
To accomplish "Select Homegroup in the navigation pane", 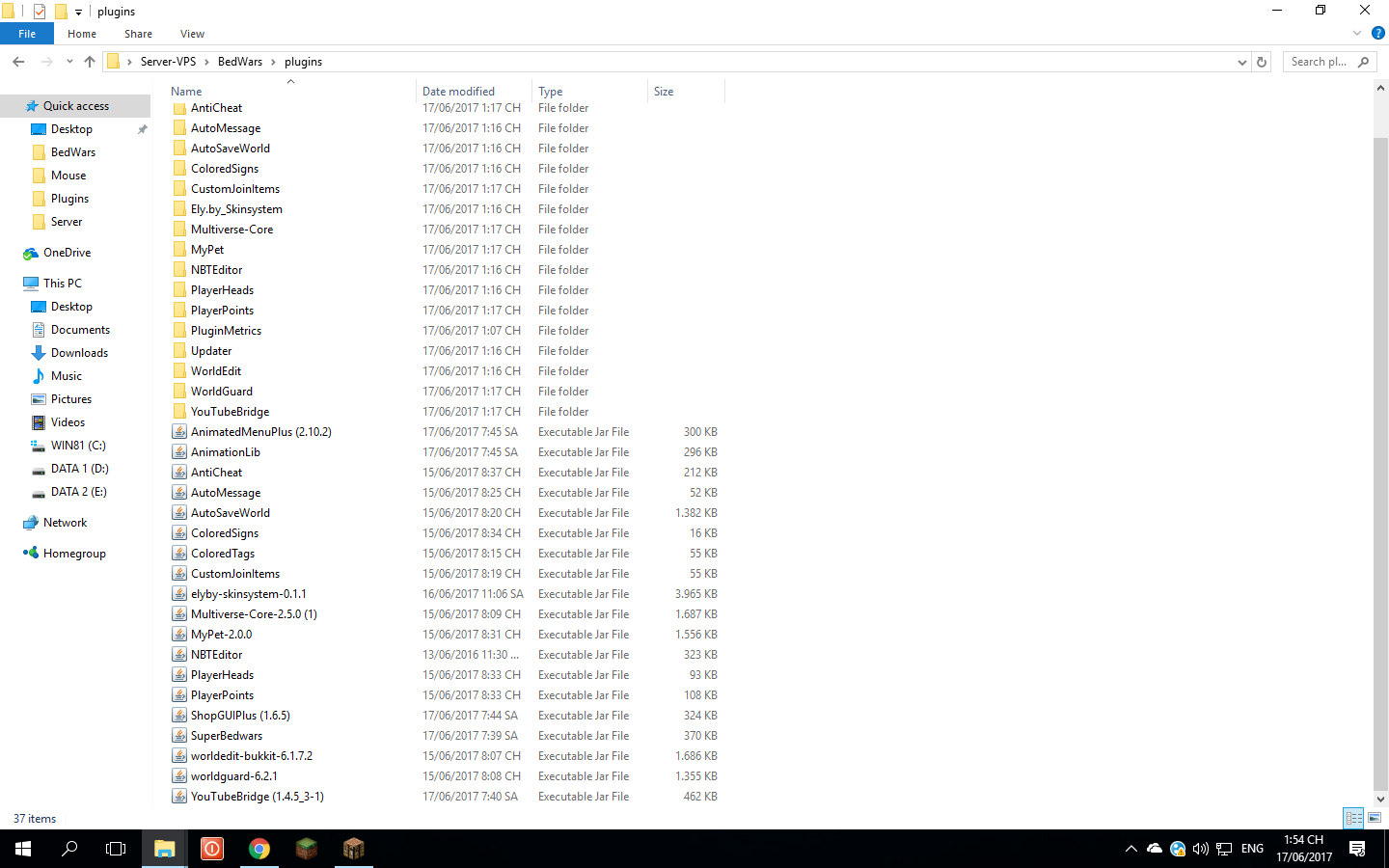I will (74, 554).
